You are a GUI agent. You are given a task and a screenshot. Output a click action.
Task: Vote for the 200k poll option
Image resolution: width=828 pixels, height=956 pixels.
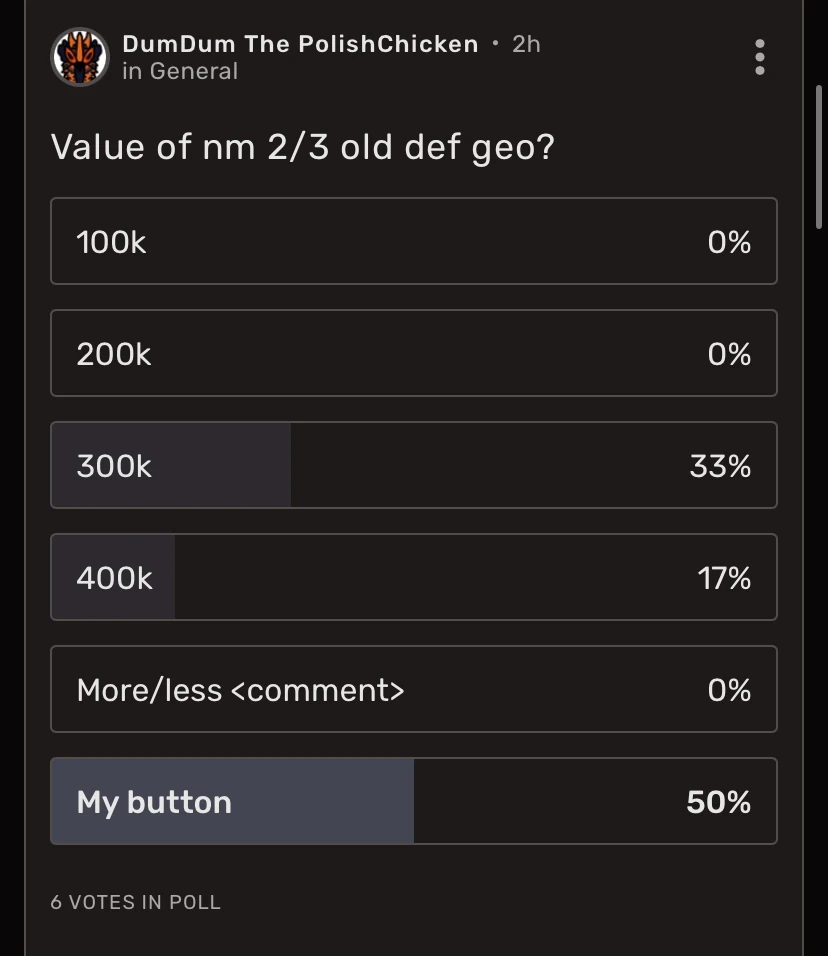point(413,353)
